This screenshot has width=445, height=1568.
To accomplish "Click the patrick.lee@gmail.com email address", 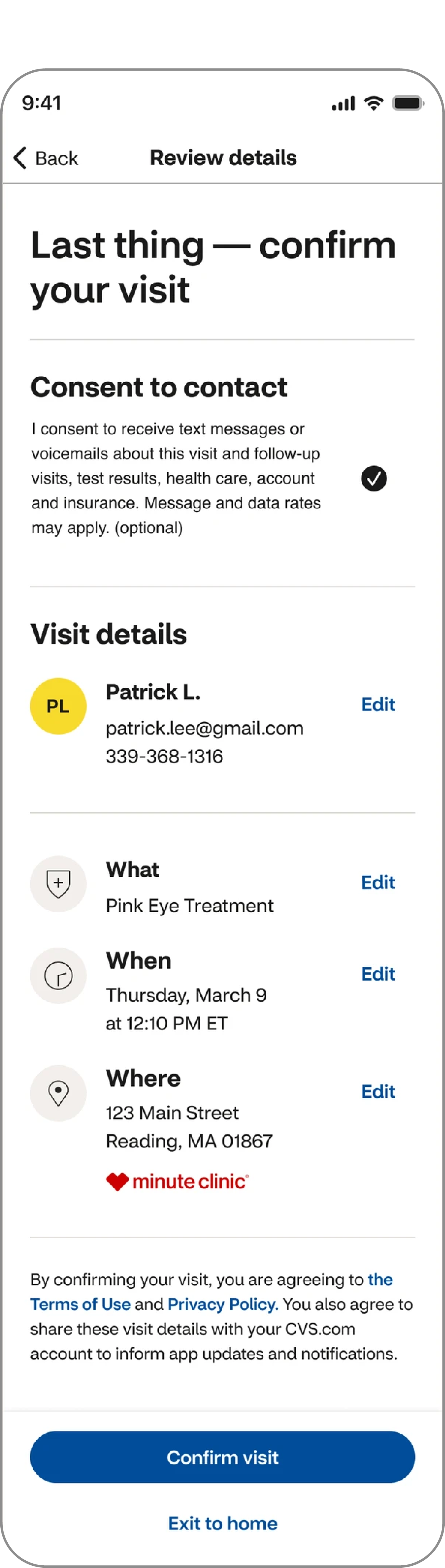I will (205, 728).
